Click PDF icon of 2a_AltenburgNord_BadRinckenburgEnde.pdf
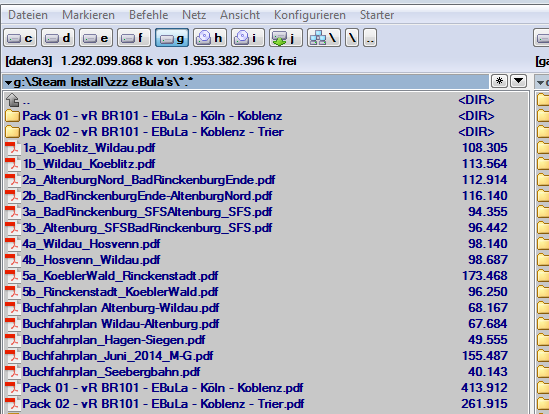This screenshot has width=549, height=414. tap(12, 180)
